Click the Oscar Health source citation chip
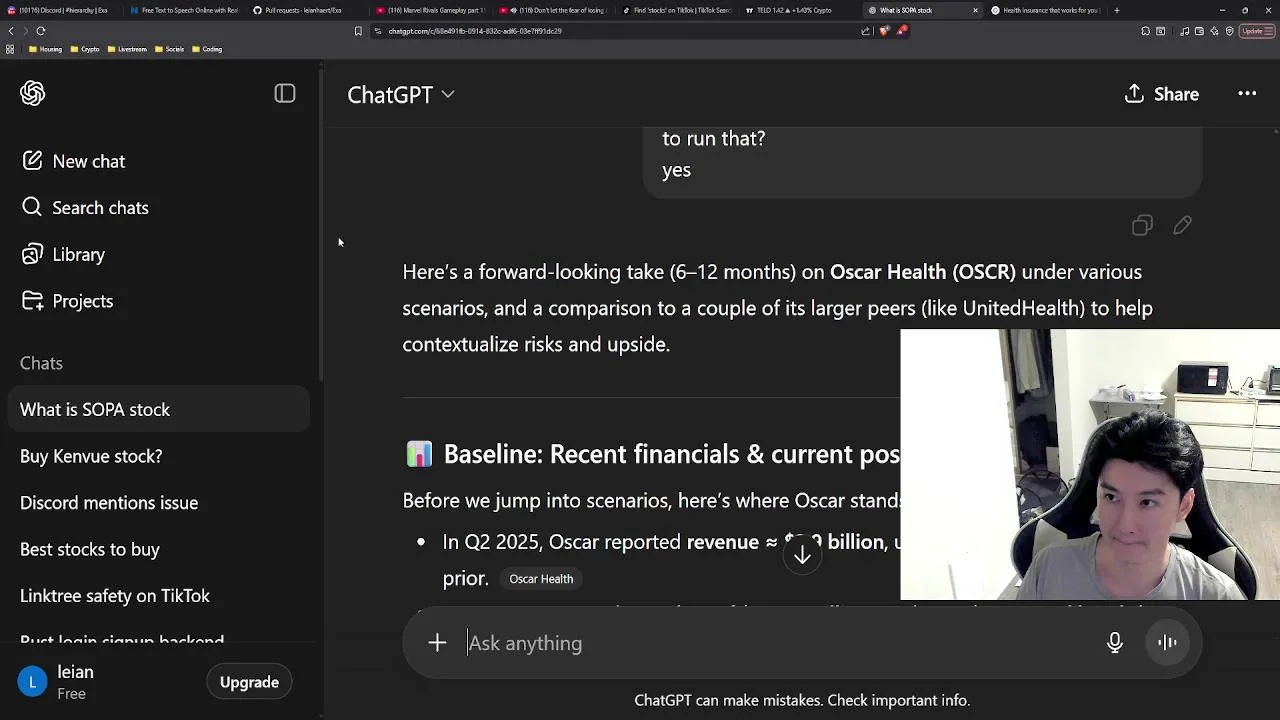 tap(541, 579)
